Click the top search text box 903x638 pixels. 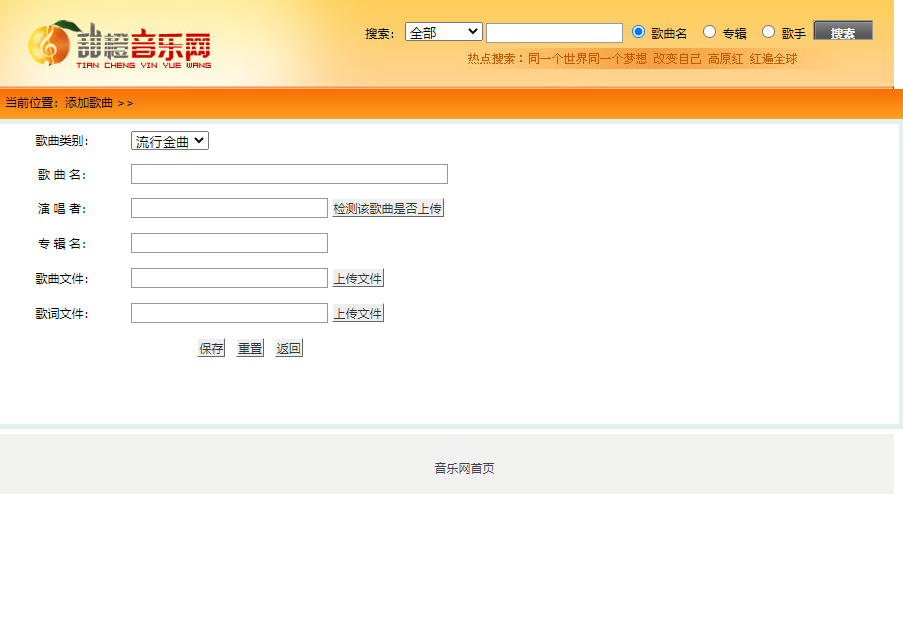[x=554, y=31]
